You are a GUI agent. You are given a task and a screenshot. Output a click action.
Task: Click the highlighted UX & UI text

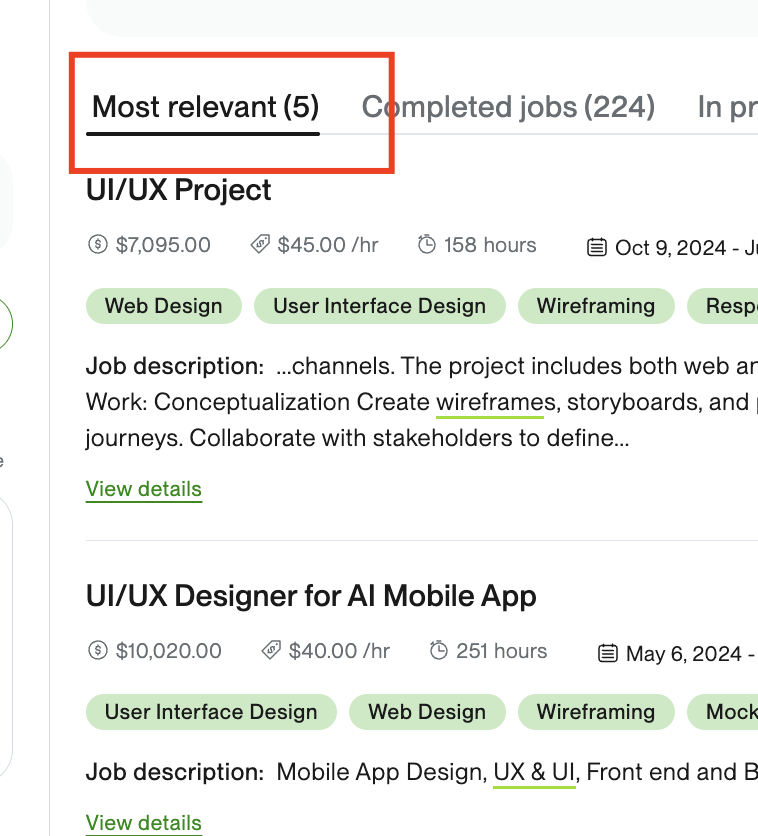pos(534,773)
